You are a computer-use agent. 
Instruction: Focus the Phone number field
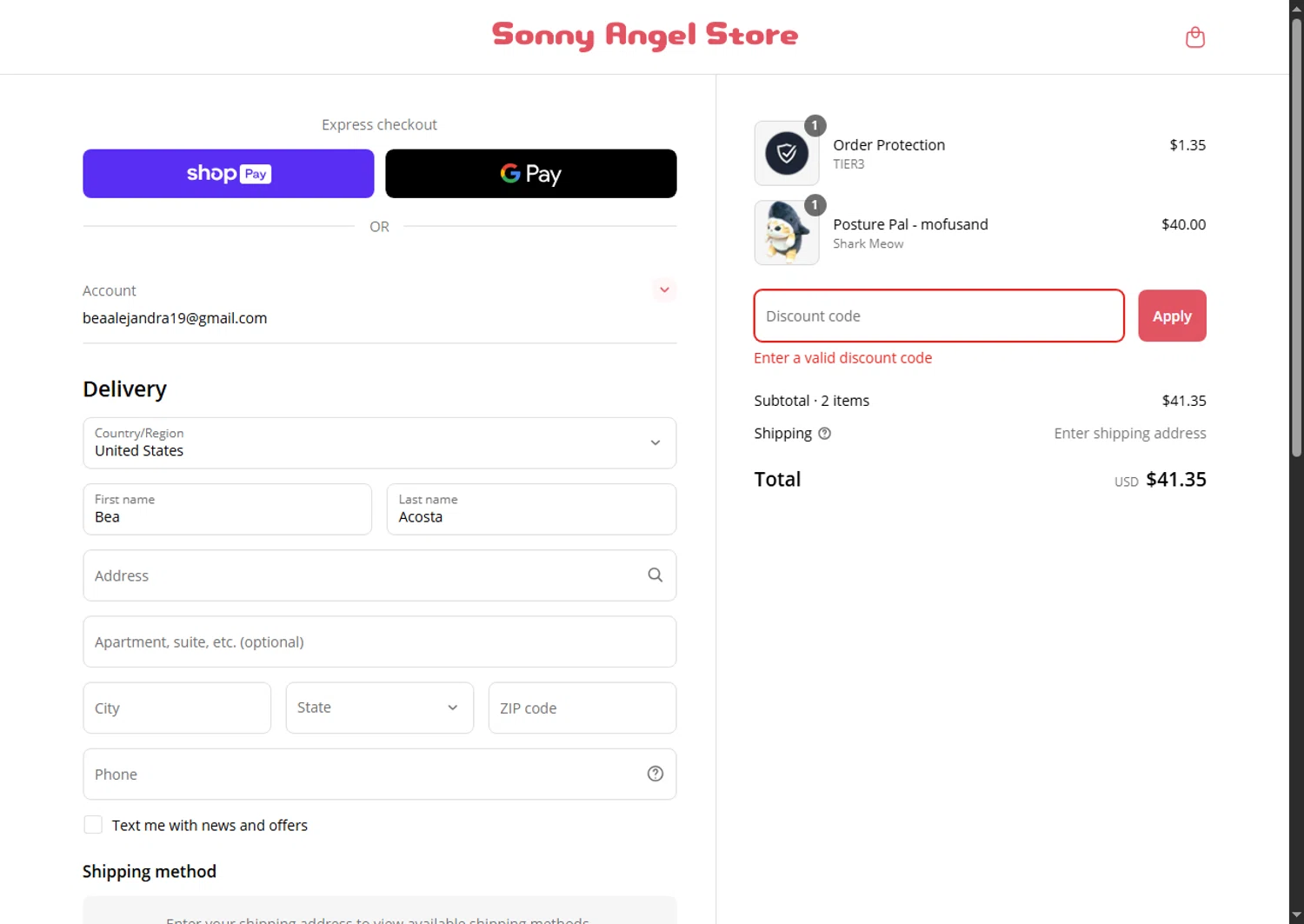(x=380, y=774)
